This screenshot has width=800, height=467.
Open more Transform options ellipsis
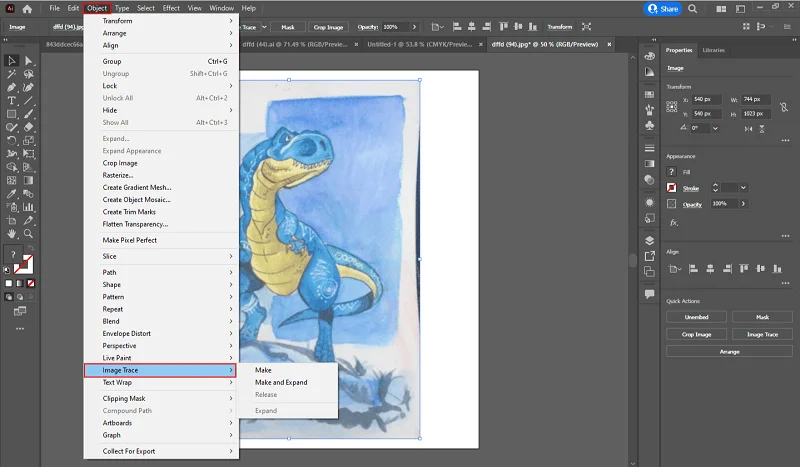785,140
